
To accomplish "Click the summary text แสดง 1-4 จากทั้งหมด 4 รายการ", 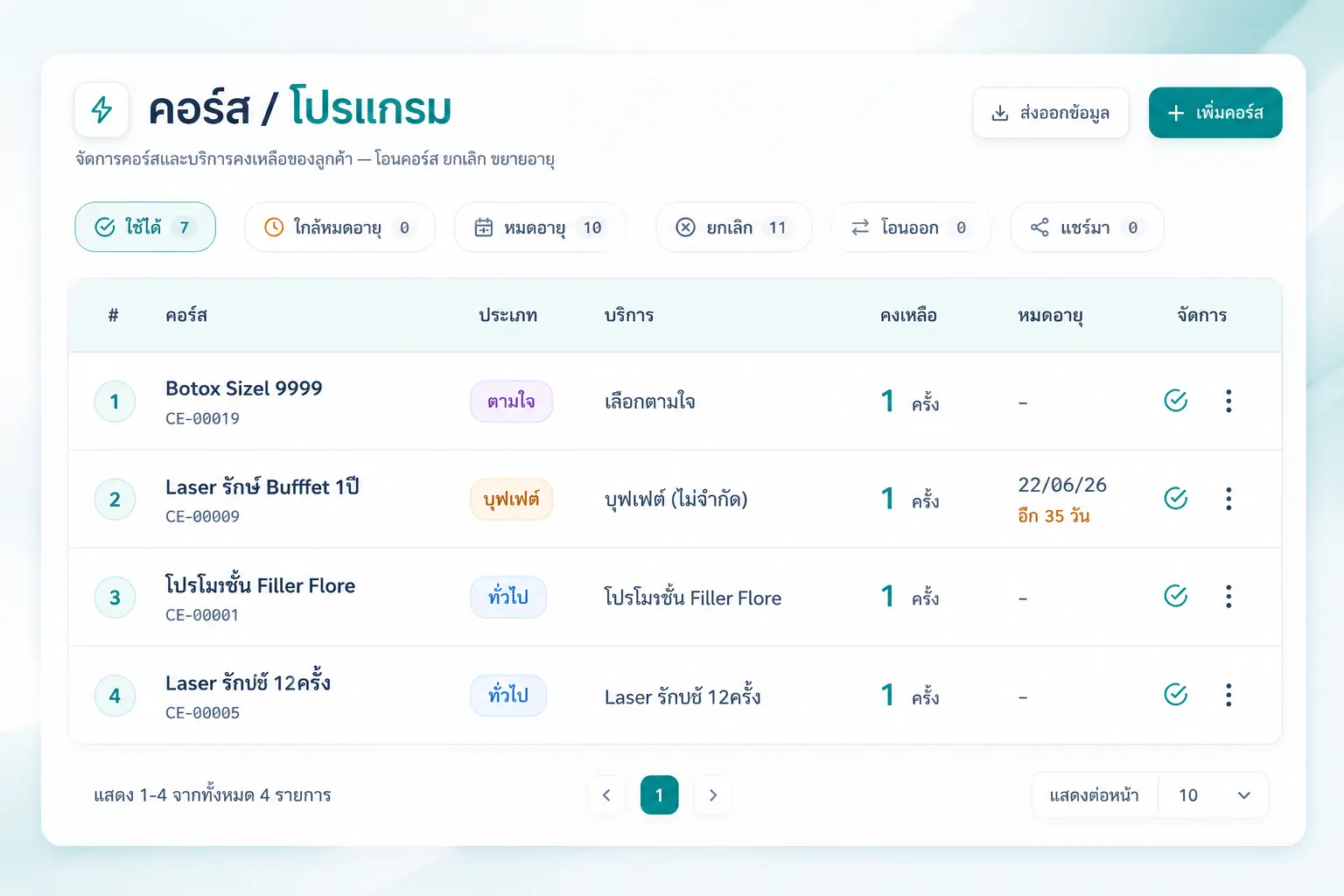I will coord(213,795).
